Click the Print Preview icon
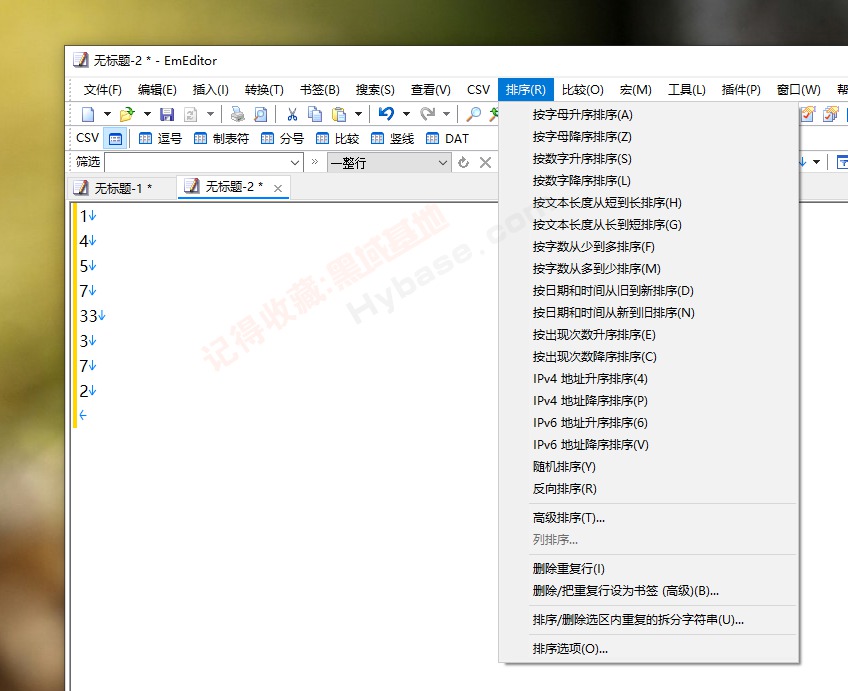 tap(261, 114)
